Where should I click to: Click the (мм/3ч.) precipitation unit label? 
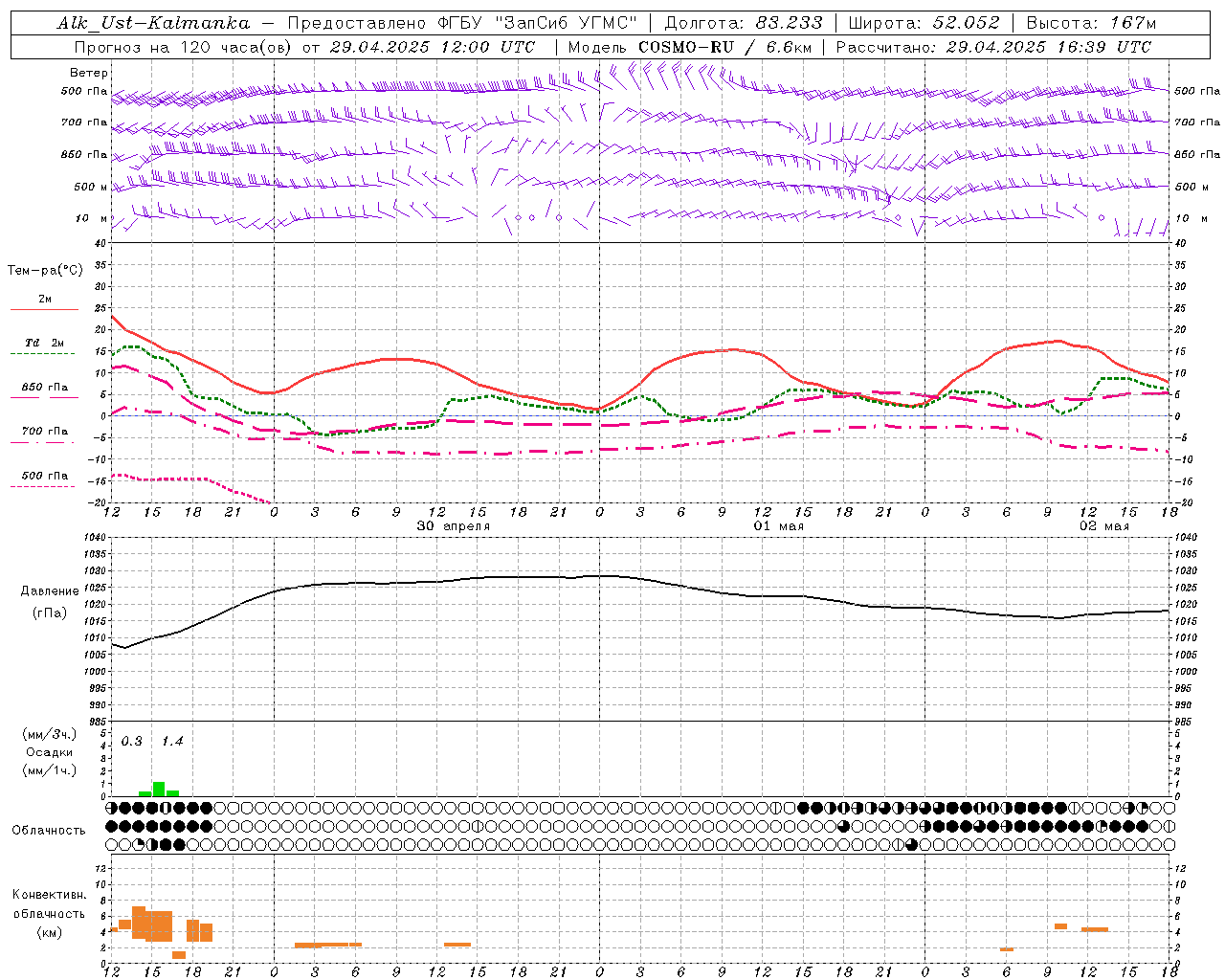pyautogui.click(x=50, y=734)
